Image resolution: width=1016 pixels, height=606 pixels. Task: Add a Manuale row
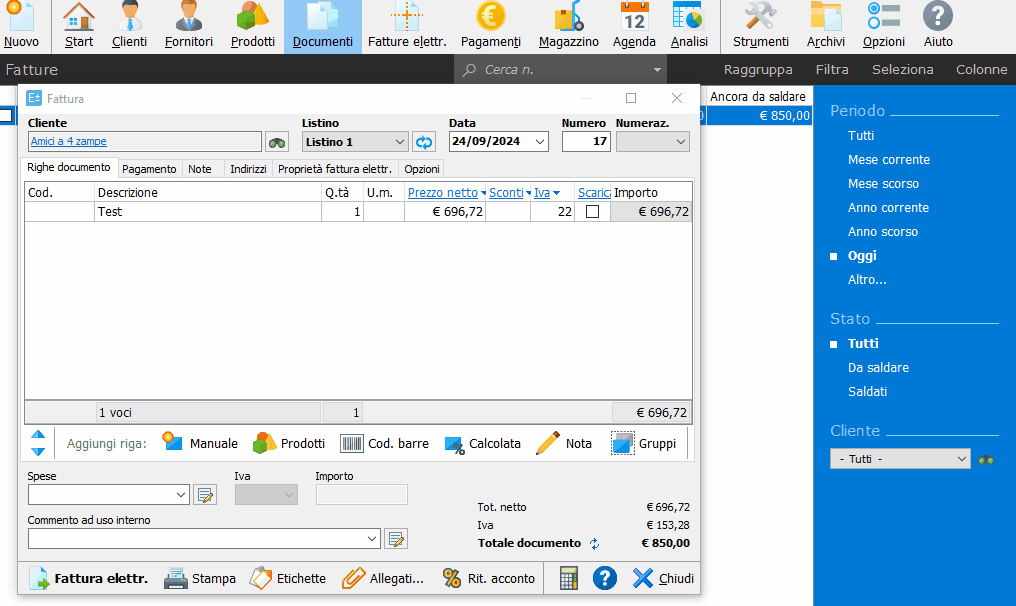point(200,443)
